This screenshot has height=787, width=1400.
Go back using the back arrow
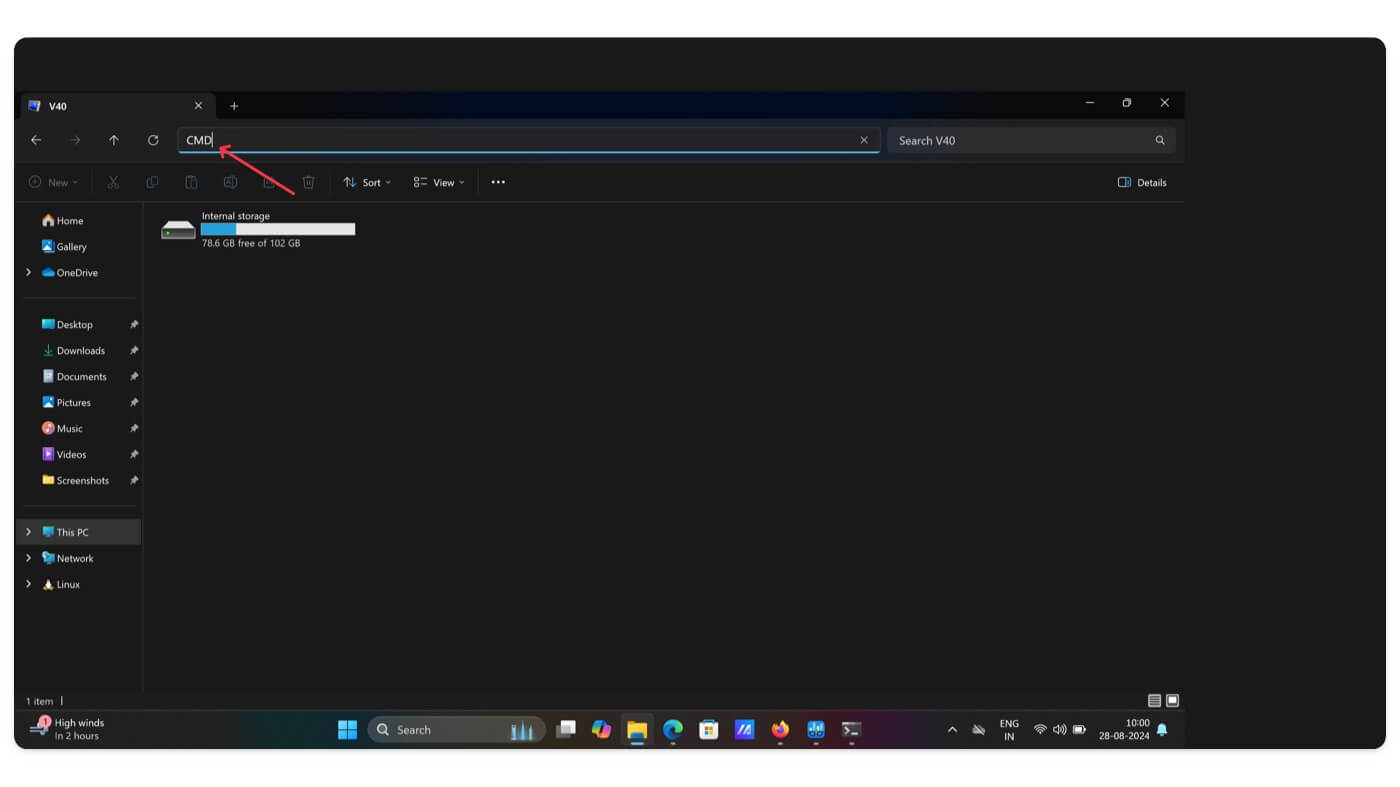click(36, 140)
